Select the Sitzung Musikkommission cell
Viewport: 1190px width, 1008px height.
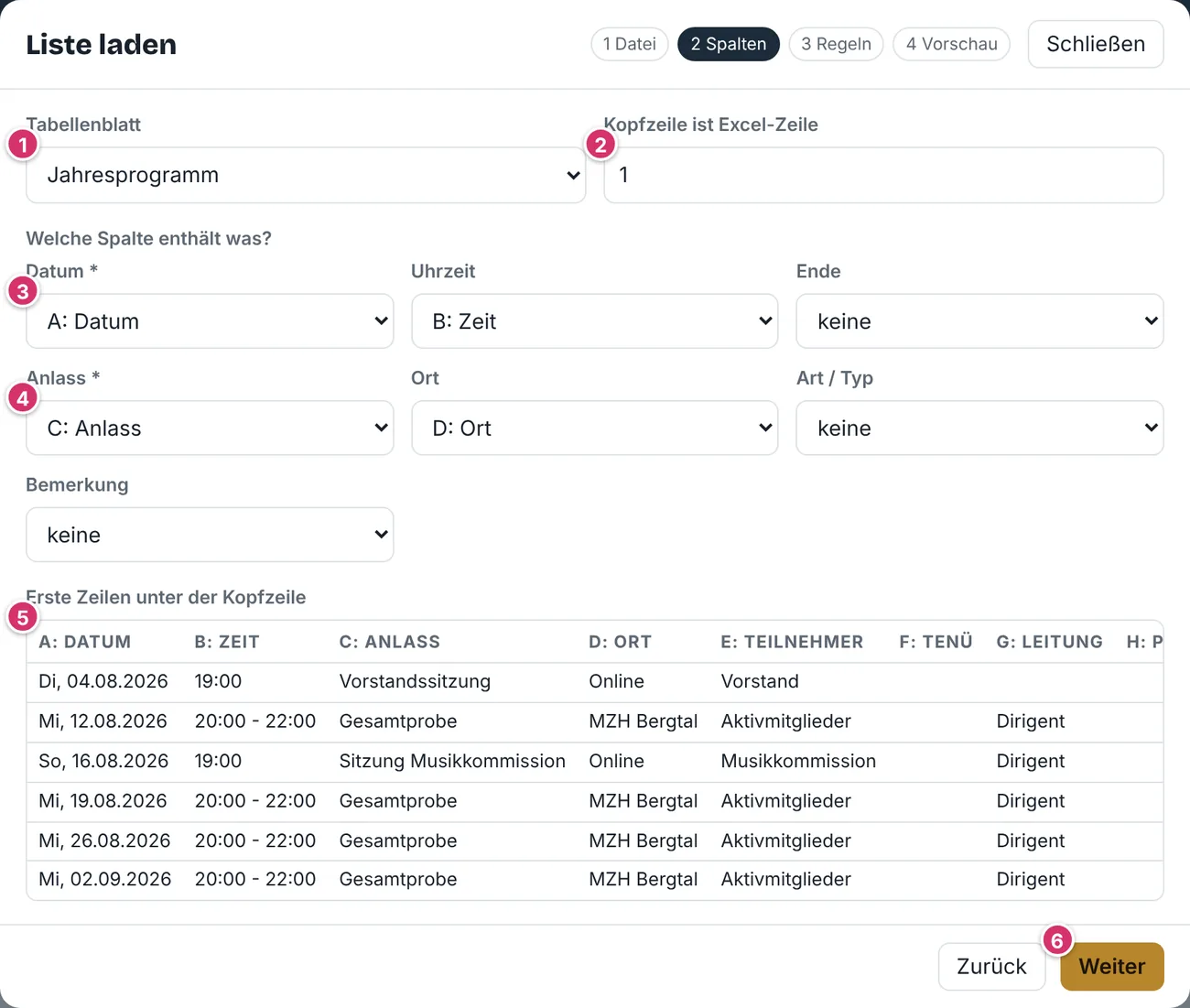point(452,761)
